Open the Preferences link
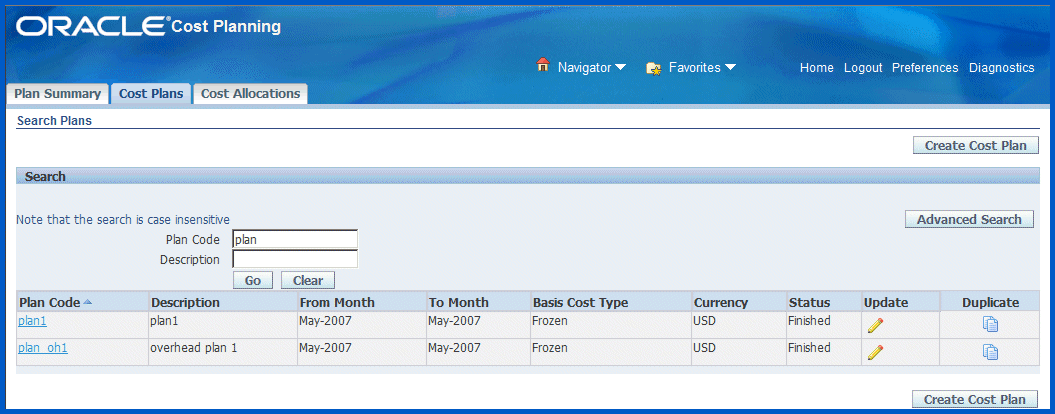The height and width of the screenshot is (414, 1055). point(924,67)
